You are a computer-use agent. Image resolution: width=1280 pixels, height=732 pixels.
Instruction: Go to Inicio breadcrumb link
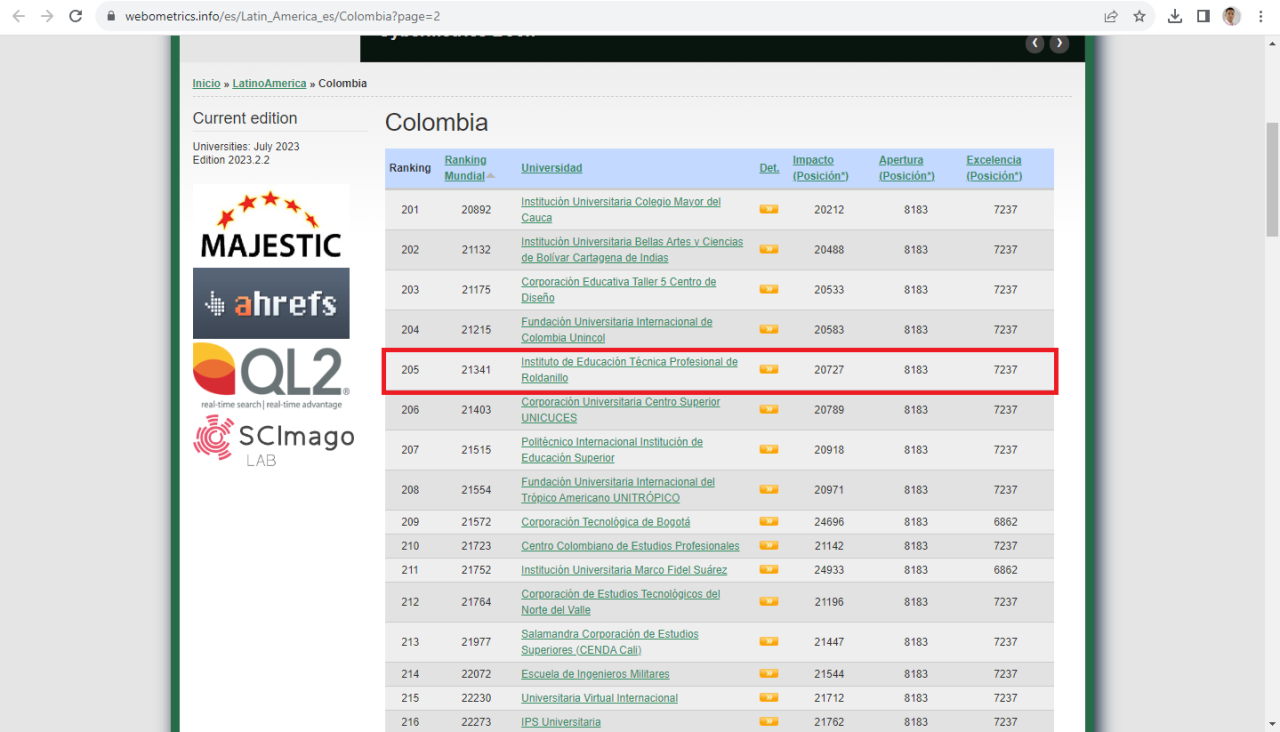tap(206, 84)
